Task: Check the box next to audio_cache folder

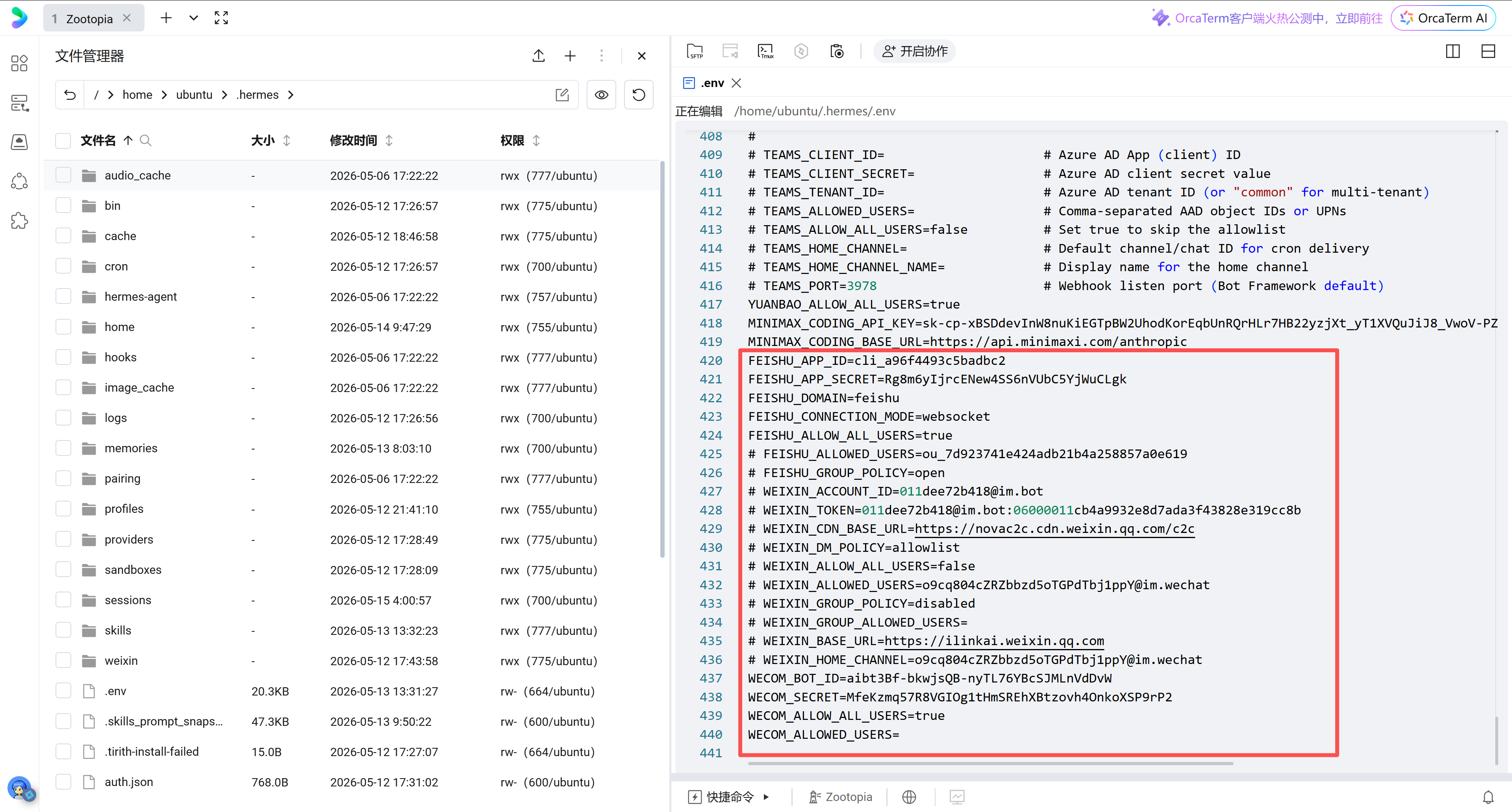Action: pyautogui.click(x=63, y=175)
